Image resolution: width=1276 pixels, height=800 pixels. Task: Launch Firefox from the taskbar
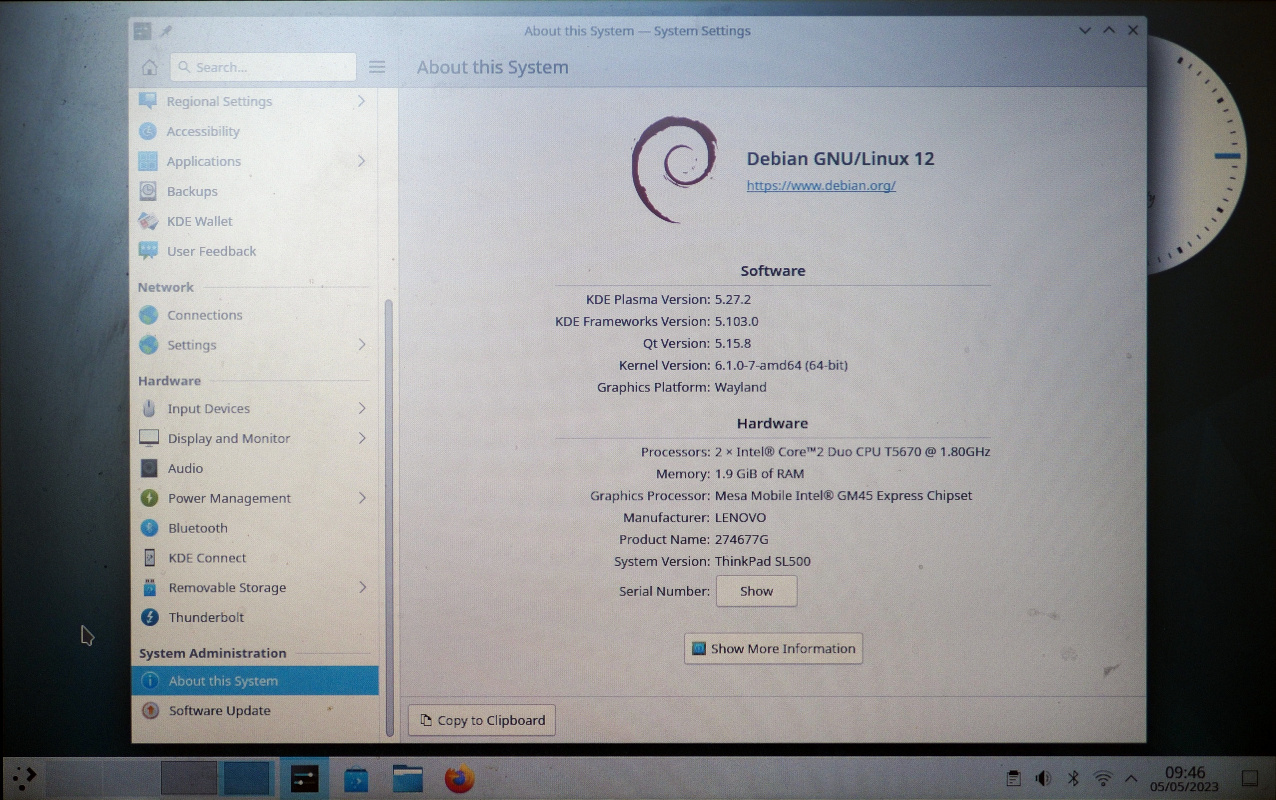[459, 778]
